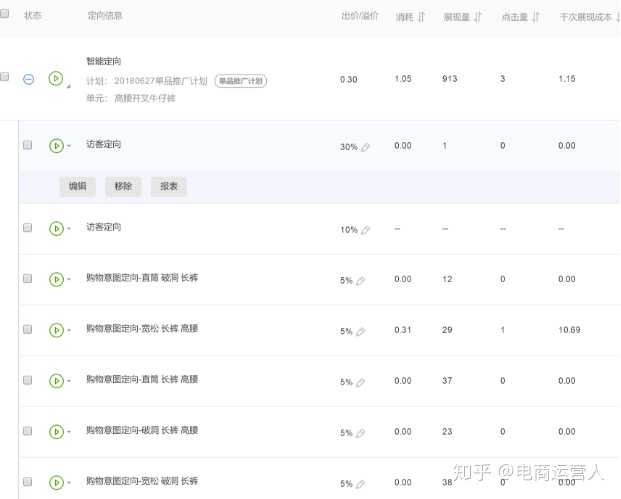Click impressions value 37
621x499 pixels.
click(447, 381)
